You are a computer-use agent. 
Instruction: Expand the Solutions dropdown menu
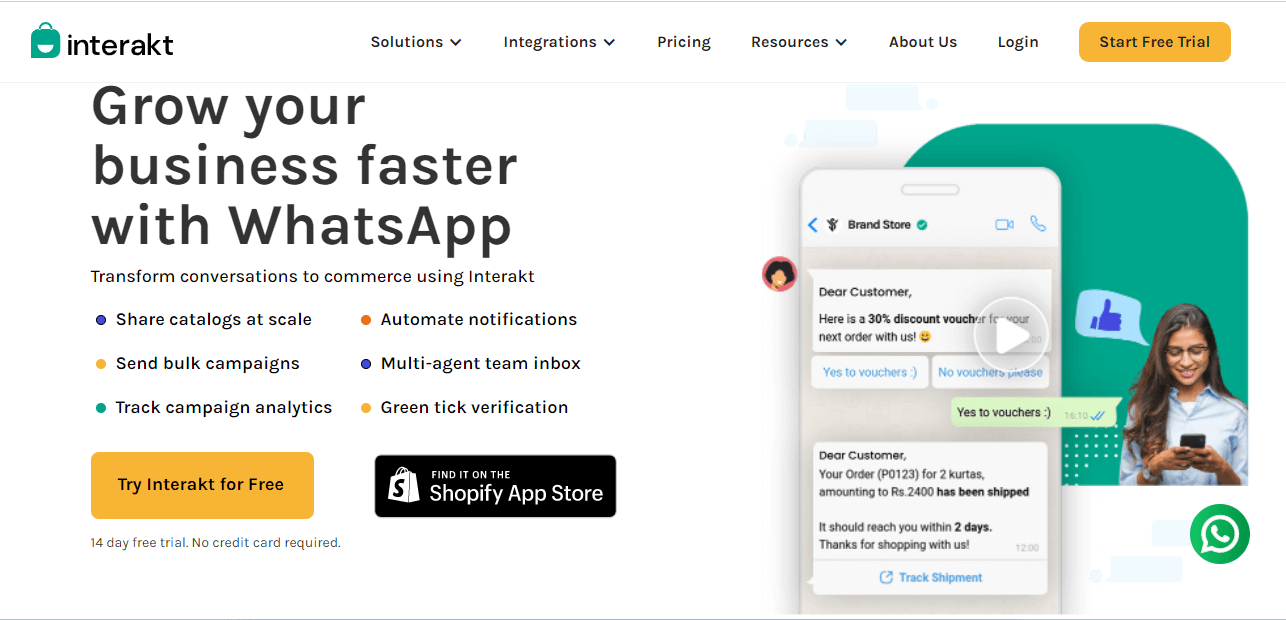(x=416, y=42)
